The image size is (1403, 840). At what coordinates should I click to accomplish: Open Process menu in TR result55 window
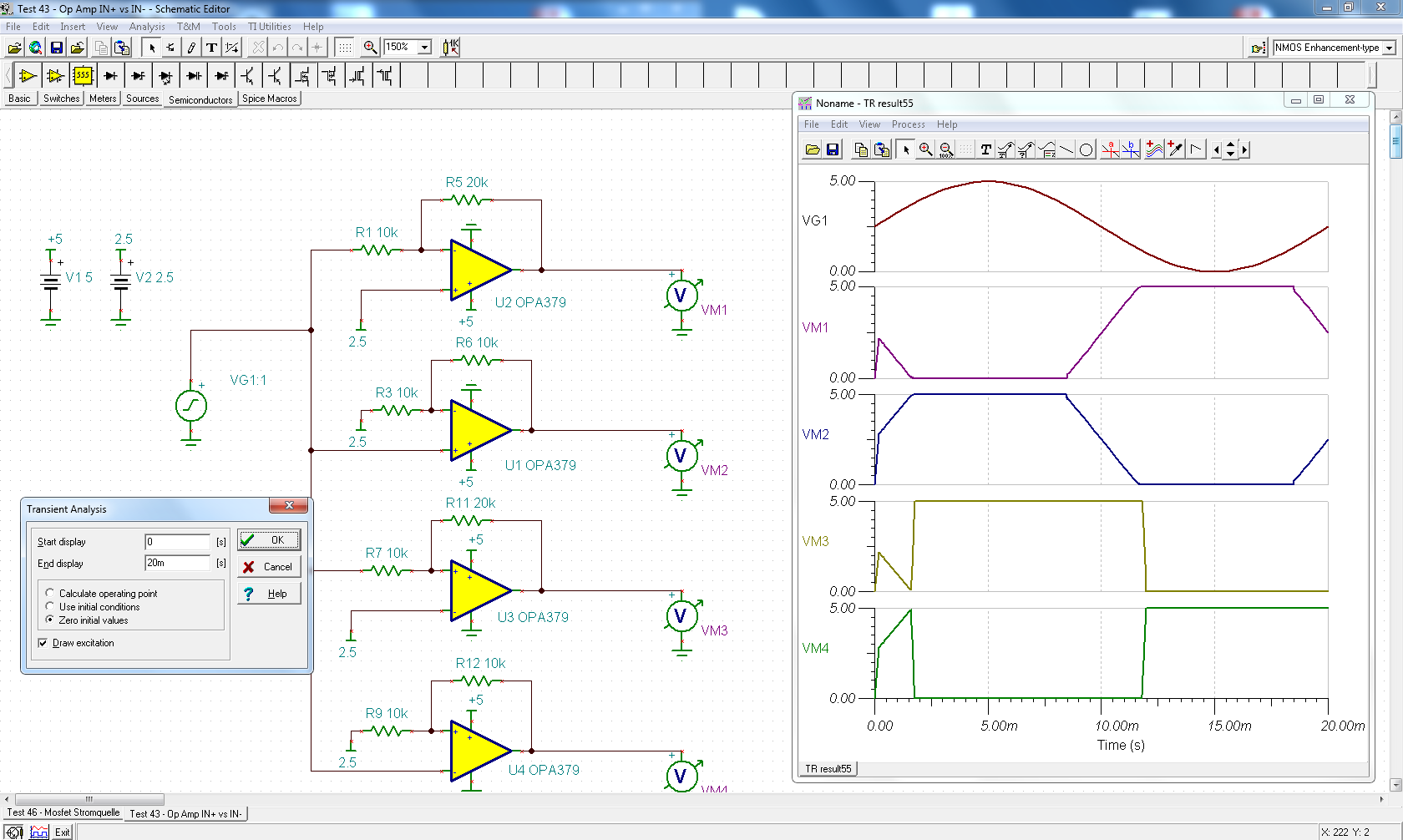(x=908, y=124)
